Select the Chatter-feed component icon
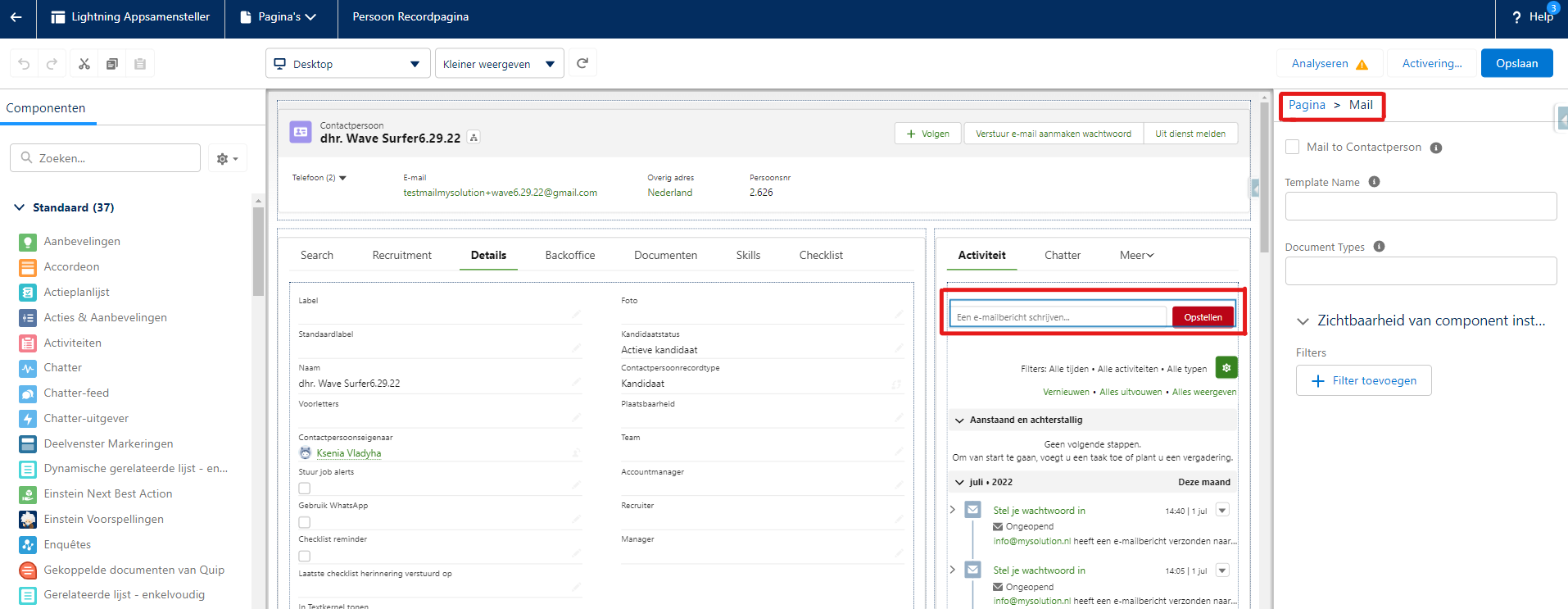1568x609 pixels. pos(28,393)
